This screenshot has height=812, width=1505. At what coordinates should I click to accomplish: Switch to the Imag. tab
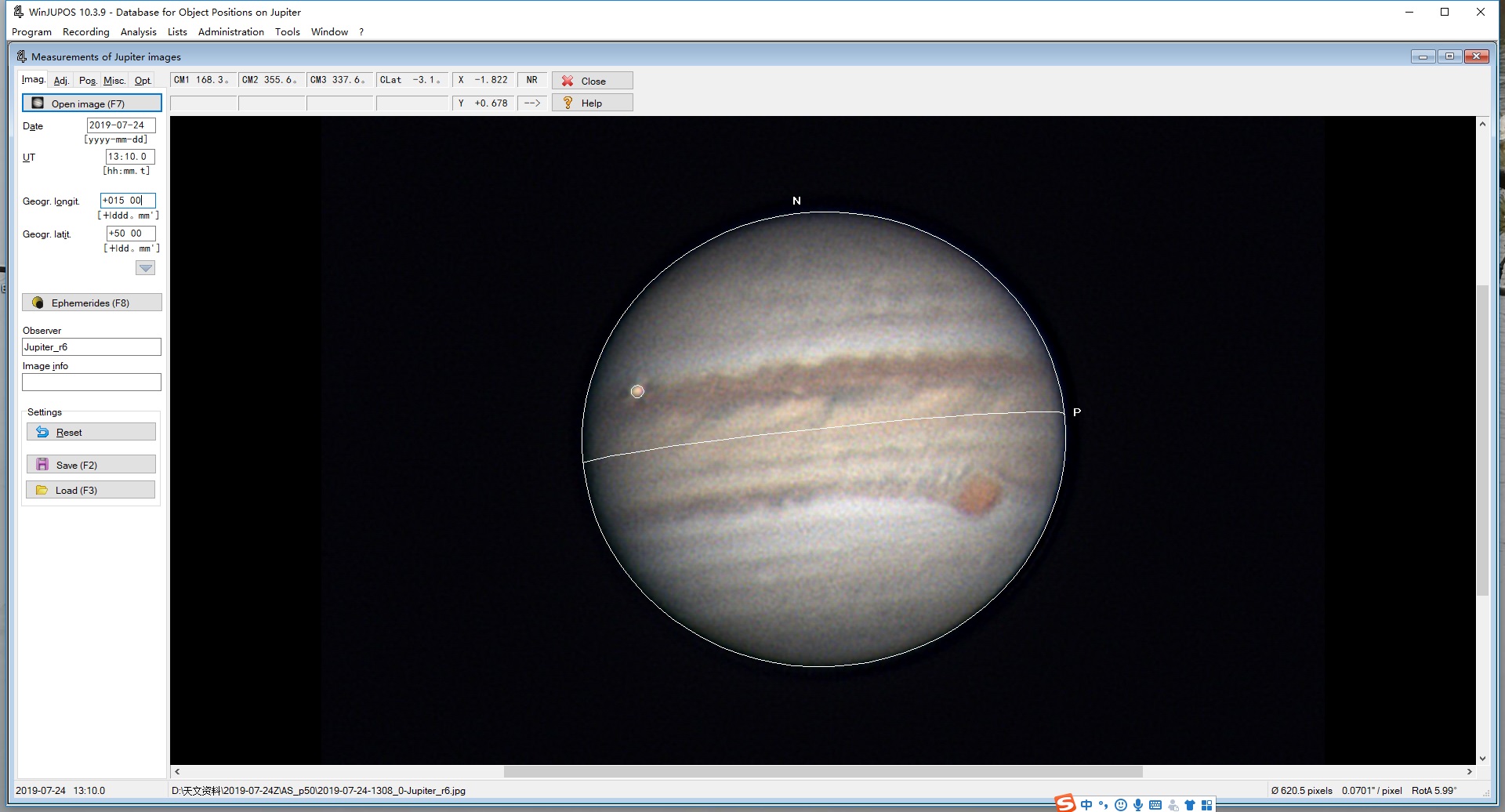coord(33,79)
